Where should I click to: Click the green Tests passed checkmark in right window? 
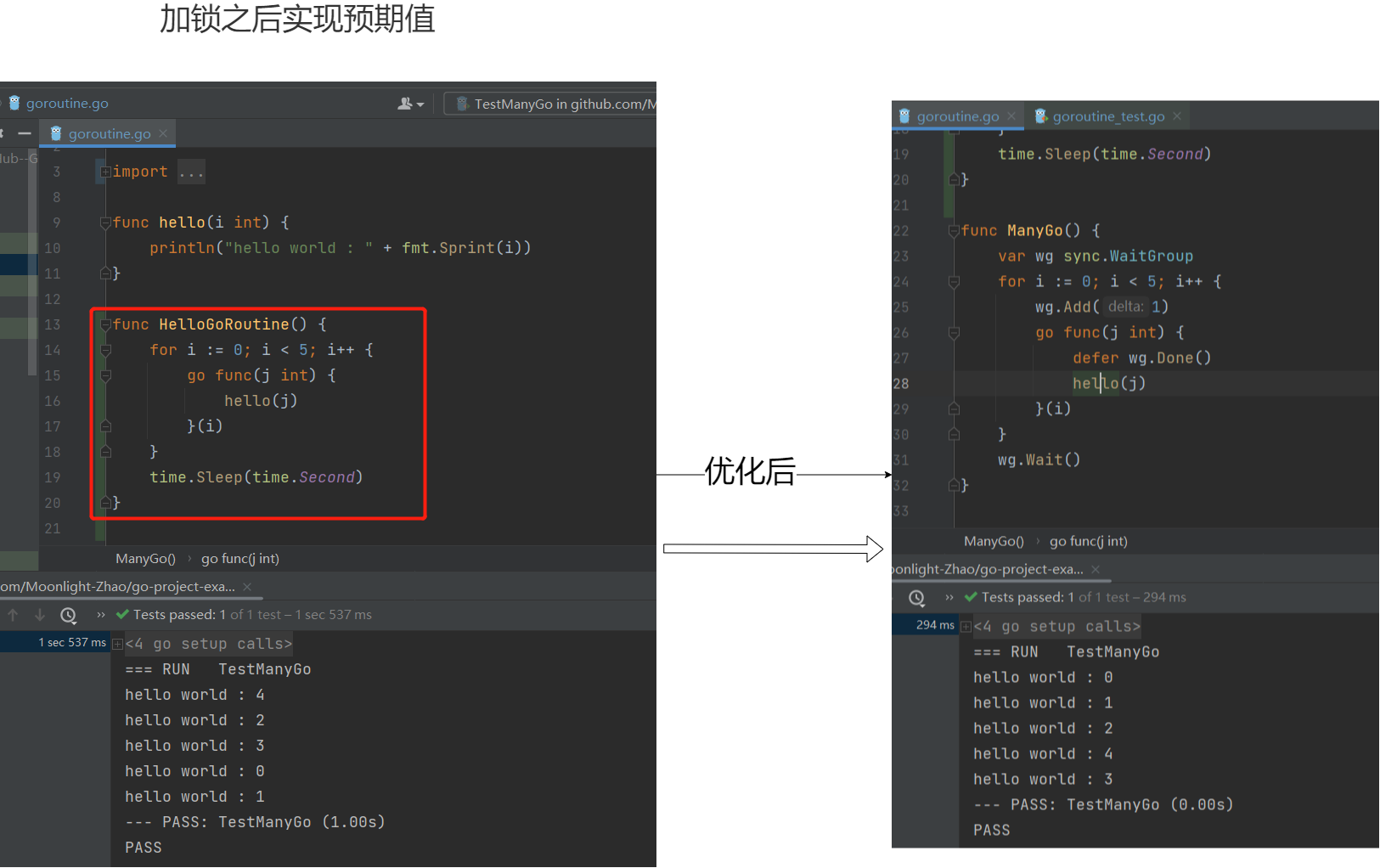click(971, 597)
